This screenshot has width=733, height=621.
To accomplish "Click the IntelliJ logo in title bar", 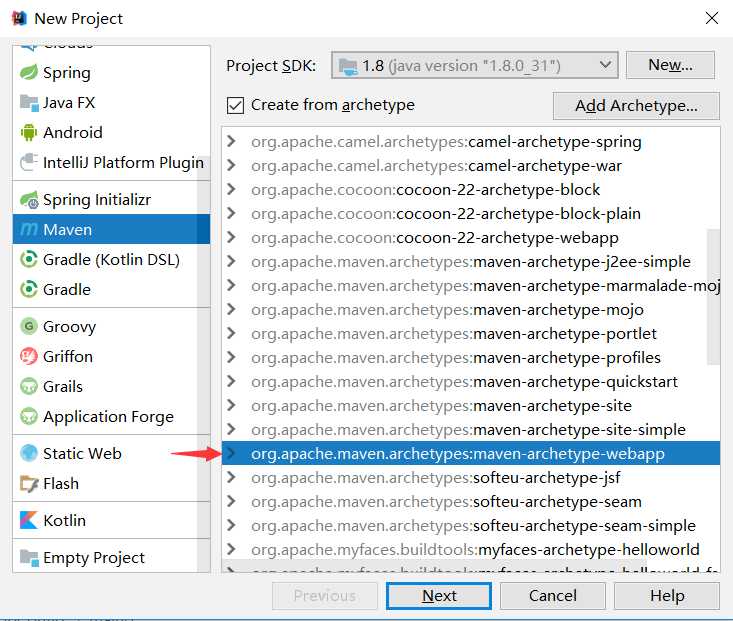I will tap(19, 18).
